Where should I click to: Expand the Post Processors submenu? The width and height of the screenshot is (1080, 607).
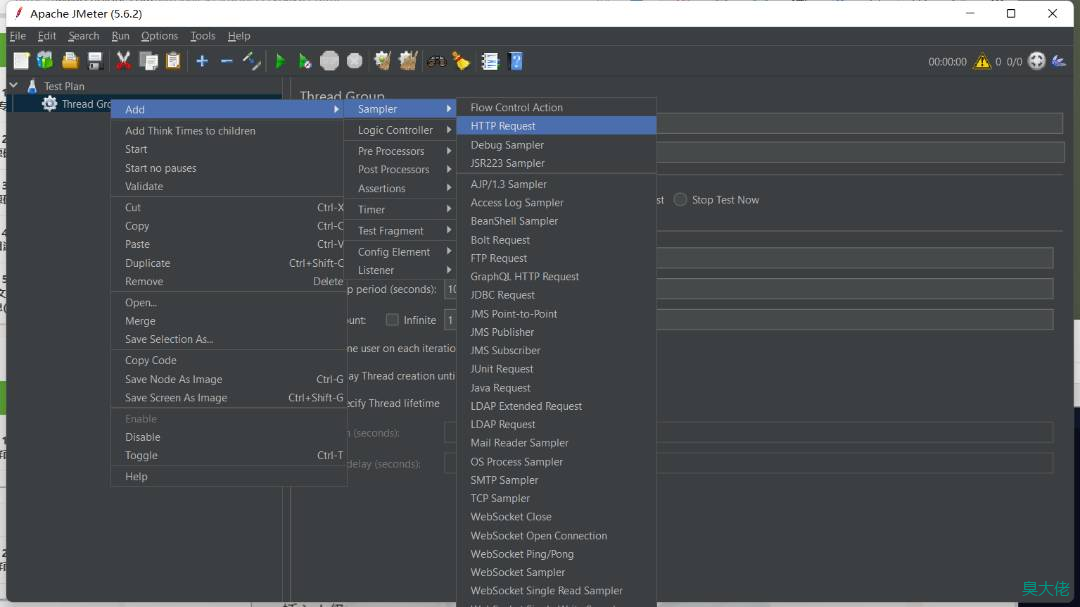pyautogui.click(x=400, y=169)
